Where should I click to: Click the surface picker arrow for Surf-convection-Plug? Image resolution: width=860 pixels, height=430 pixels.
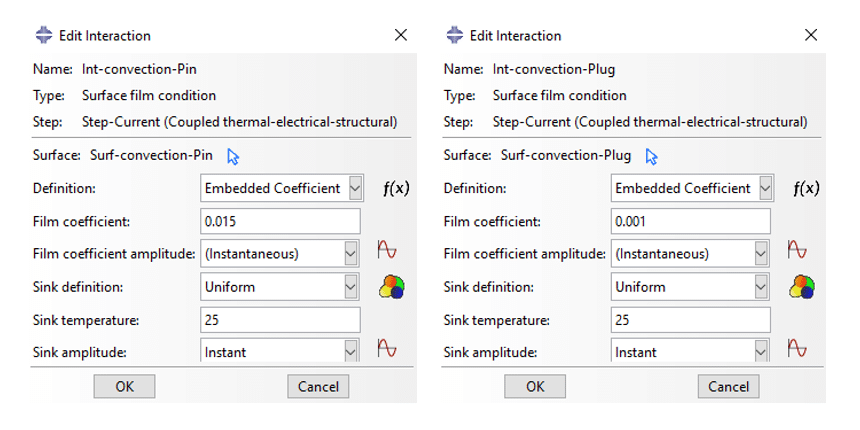coord(652,157)
